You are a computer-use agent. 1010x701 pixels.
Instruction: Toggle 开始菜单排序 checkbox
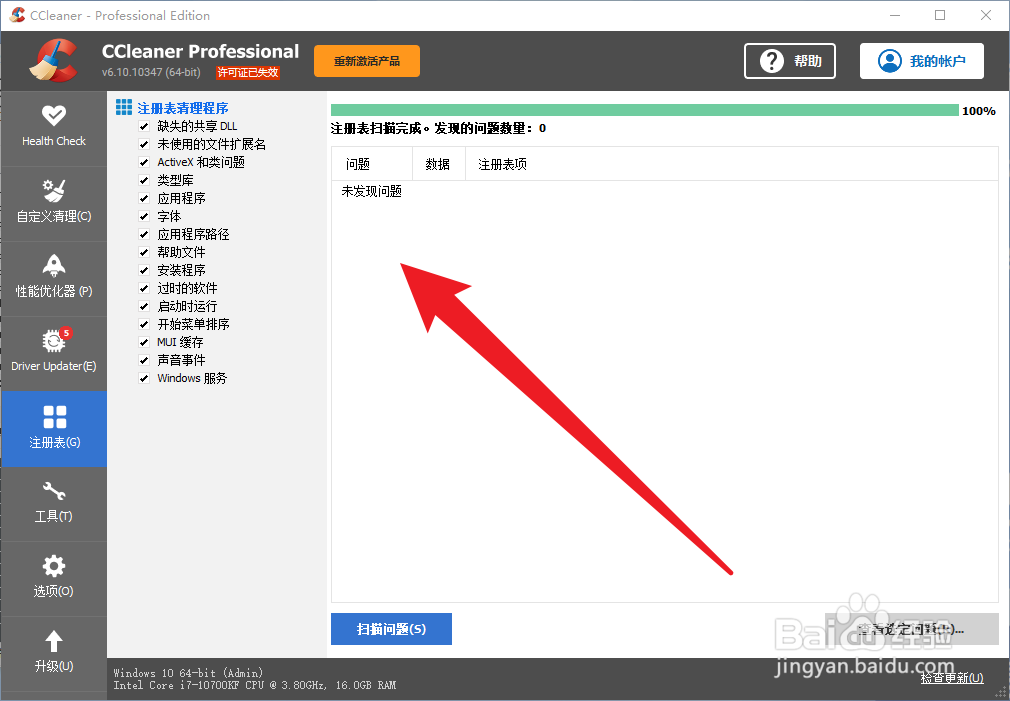144,325
